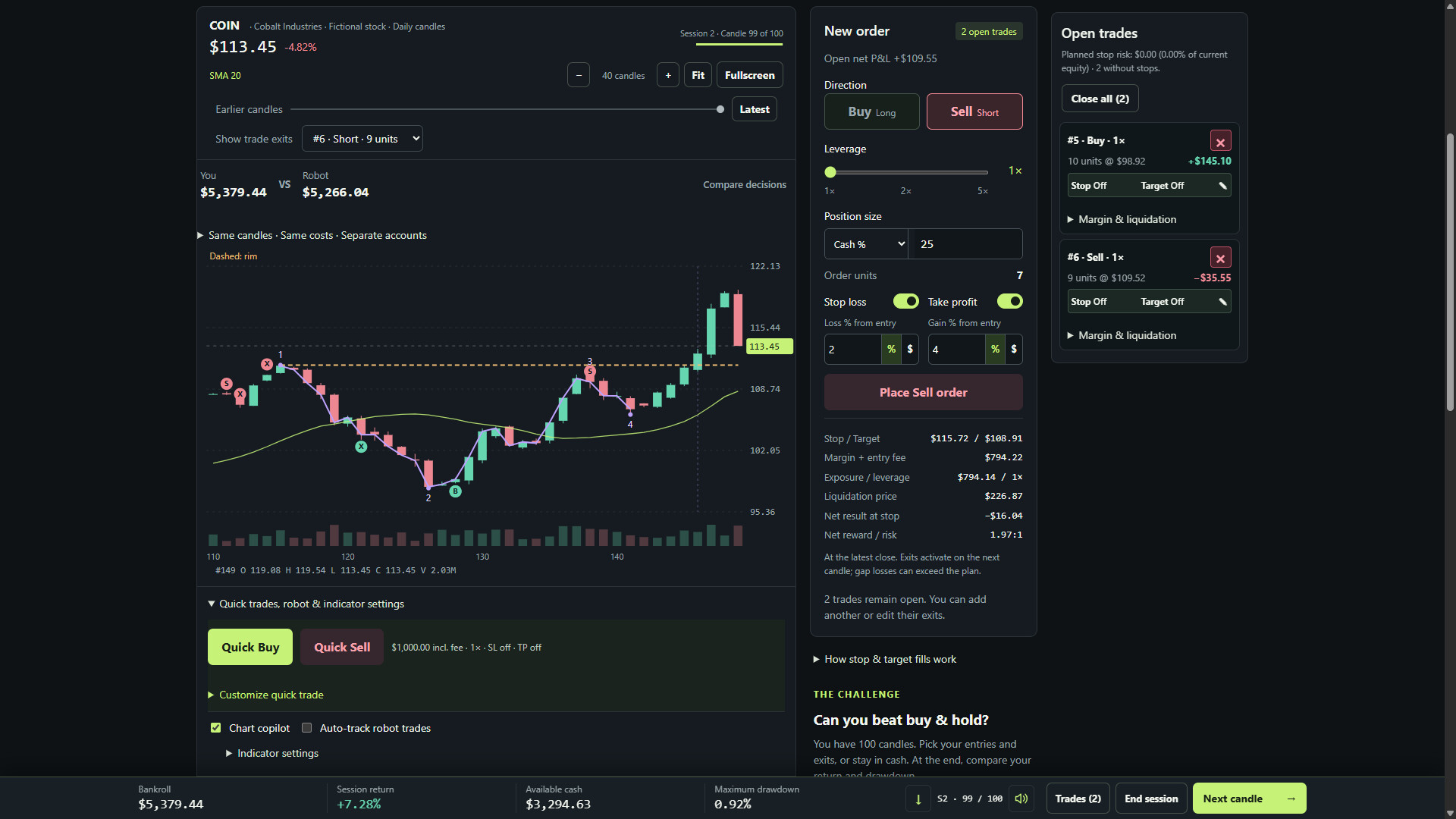Click the plus zoom-in candles button

[668, 75]
